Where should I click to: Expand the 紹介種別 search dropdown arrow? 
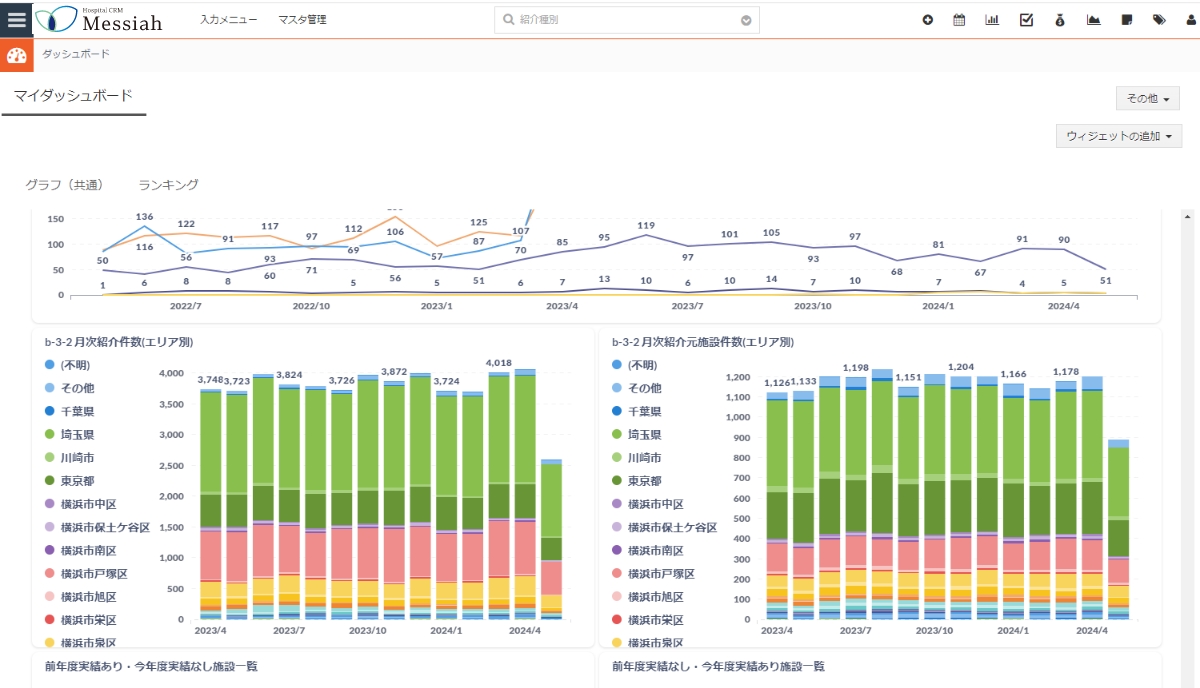point(746,20)
